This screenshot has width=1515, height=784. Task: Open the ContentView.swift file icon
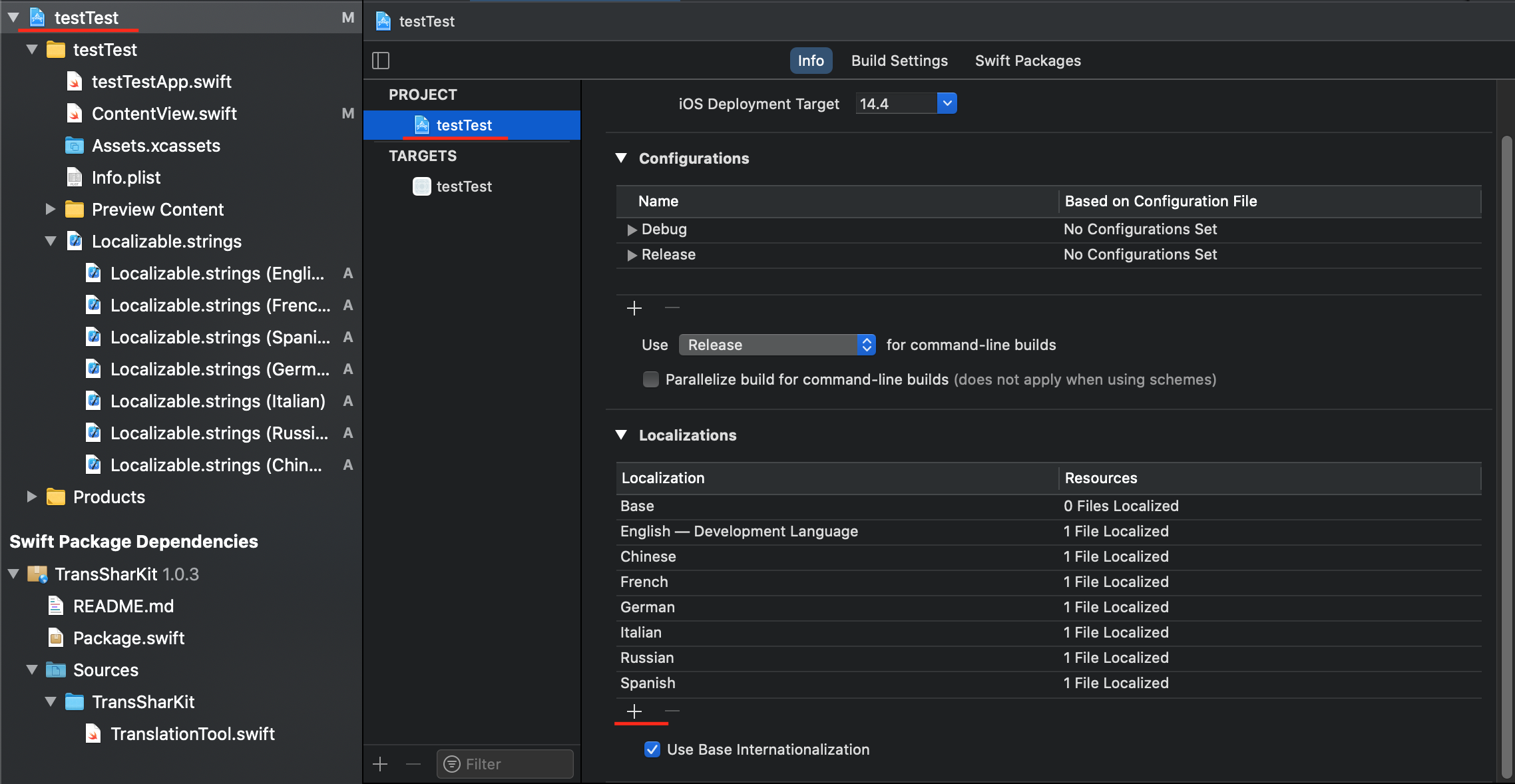click(x=75, y=114)
